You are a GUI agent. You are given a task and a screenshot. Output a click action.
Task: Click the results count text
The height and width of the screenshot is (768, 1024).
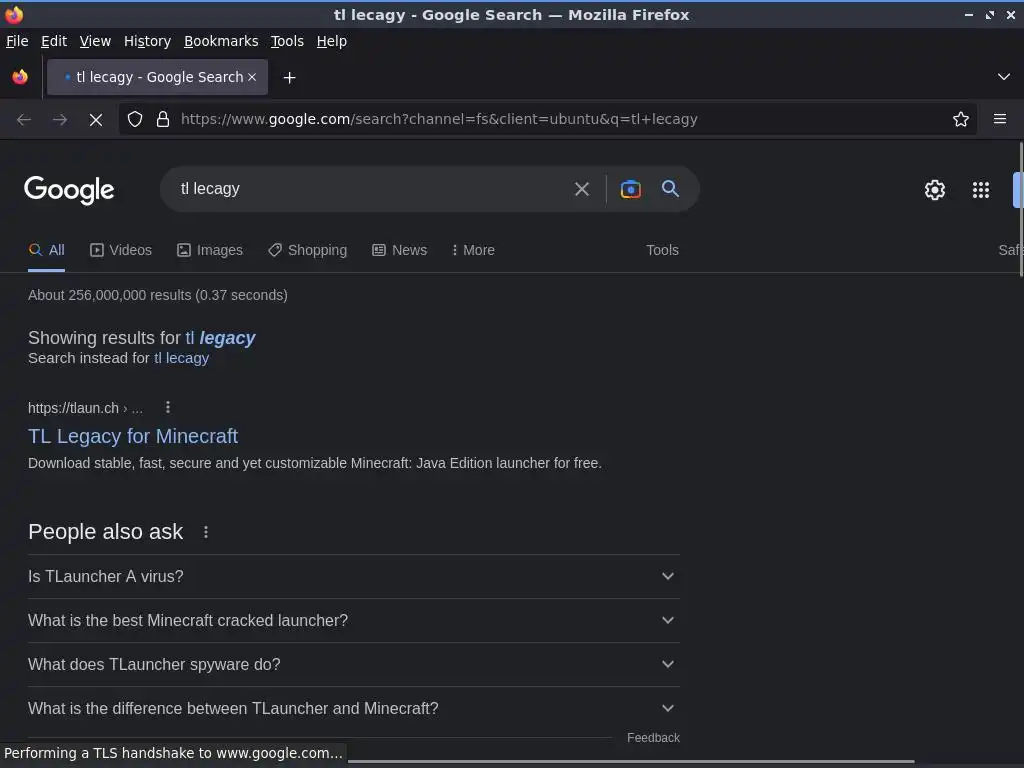pyautogui.click(x=157, y=295)
